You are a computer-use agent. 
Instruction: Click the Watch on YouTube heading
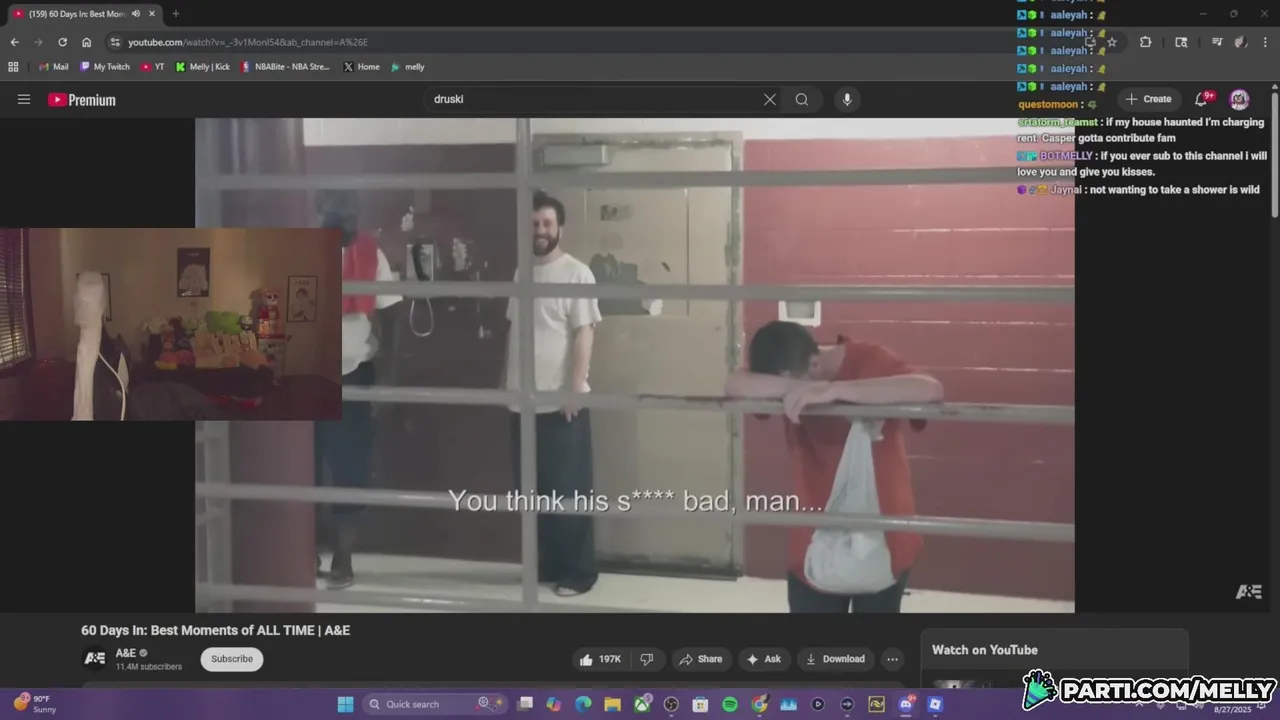(x=985, y=650)
